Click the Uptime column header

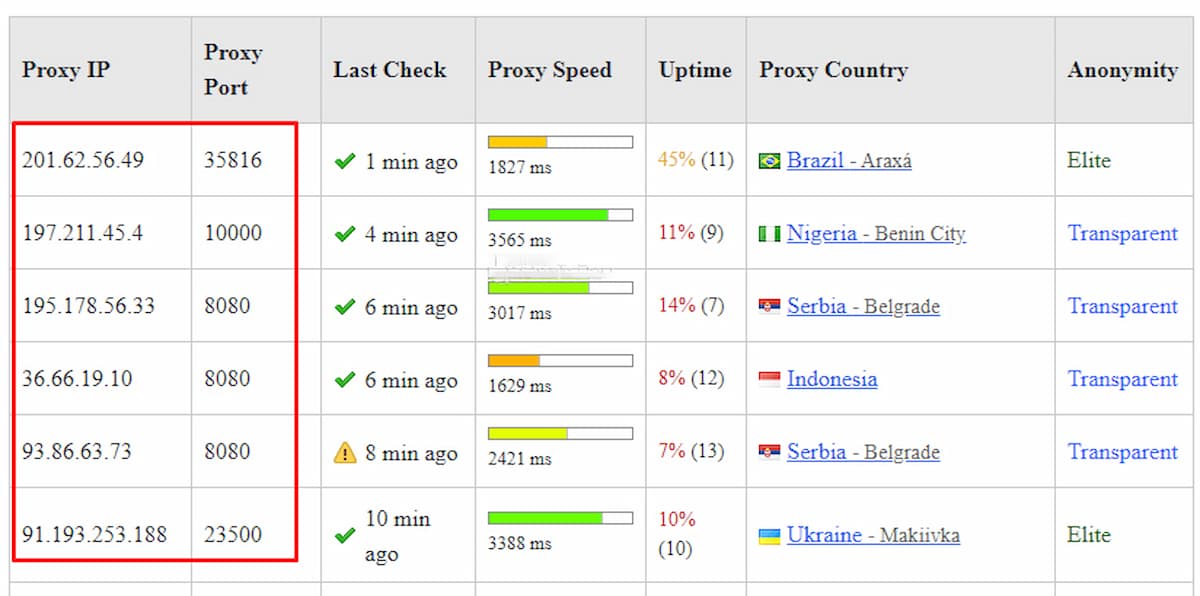click(x=695, y=70)
